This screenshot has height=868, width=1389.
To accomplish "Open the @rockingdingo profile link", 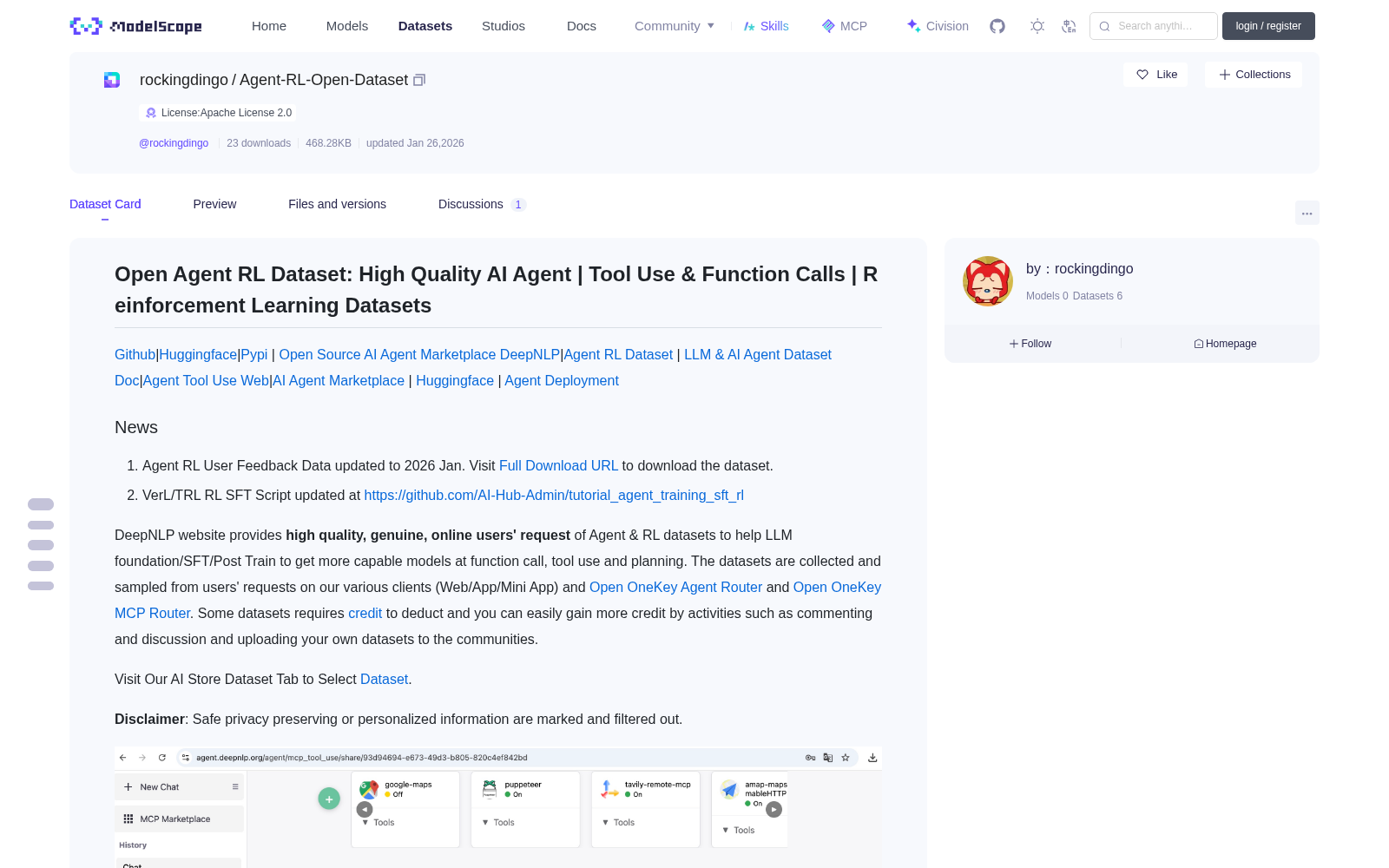I will tap(174, 143).
